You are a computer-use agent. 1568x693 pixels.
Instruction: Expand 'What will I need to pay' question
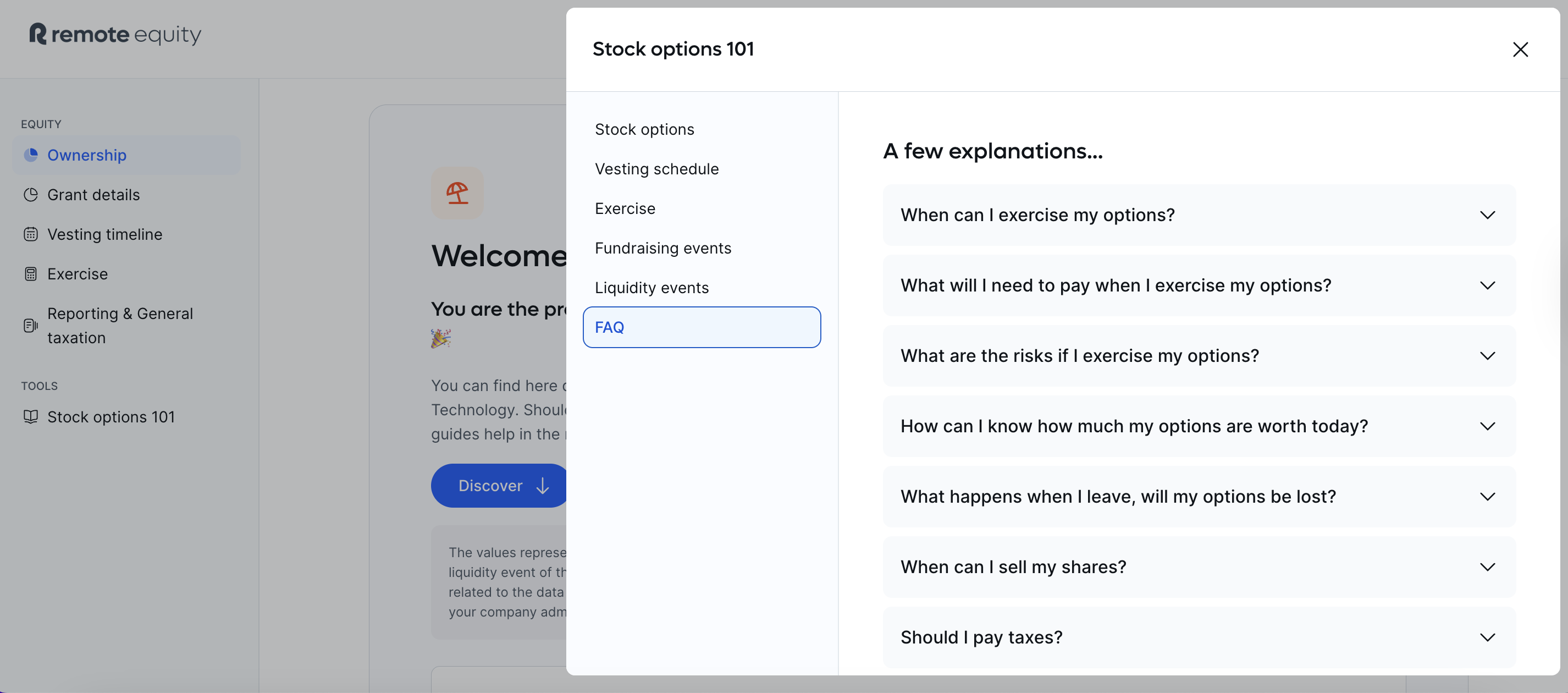pyautogui.click(x=1199, y=285)
